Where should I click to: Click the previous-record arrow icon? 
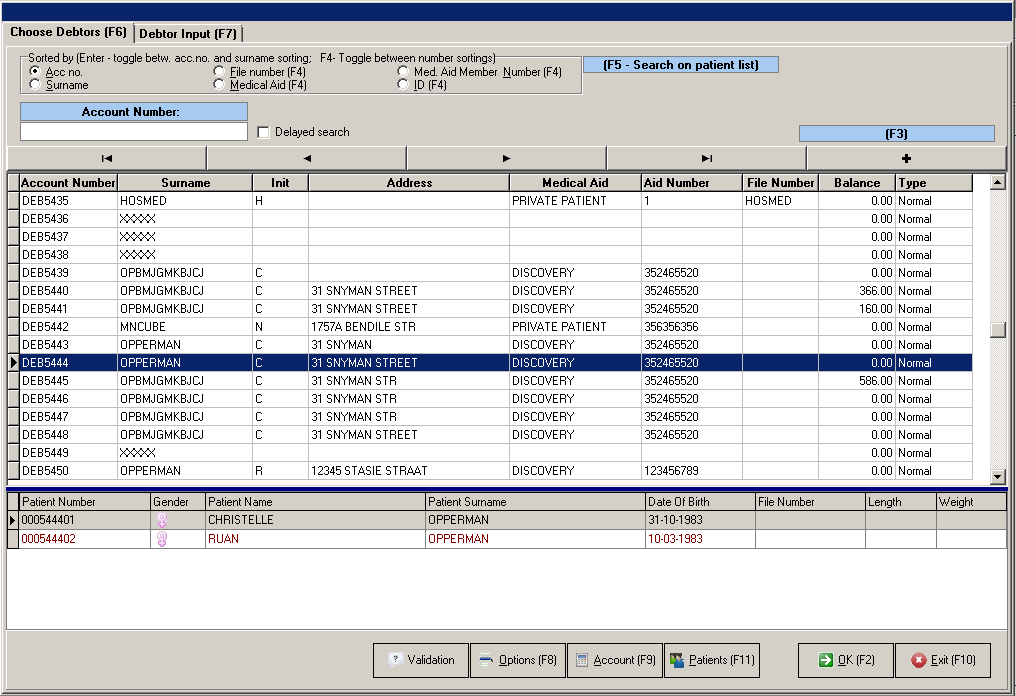pyautogui.click(x=305, y=157)
